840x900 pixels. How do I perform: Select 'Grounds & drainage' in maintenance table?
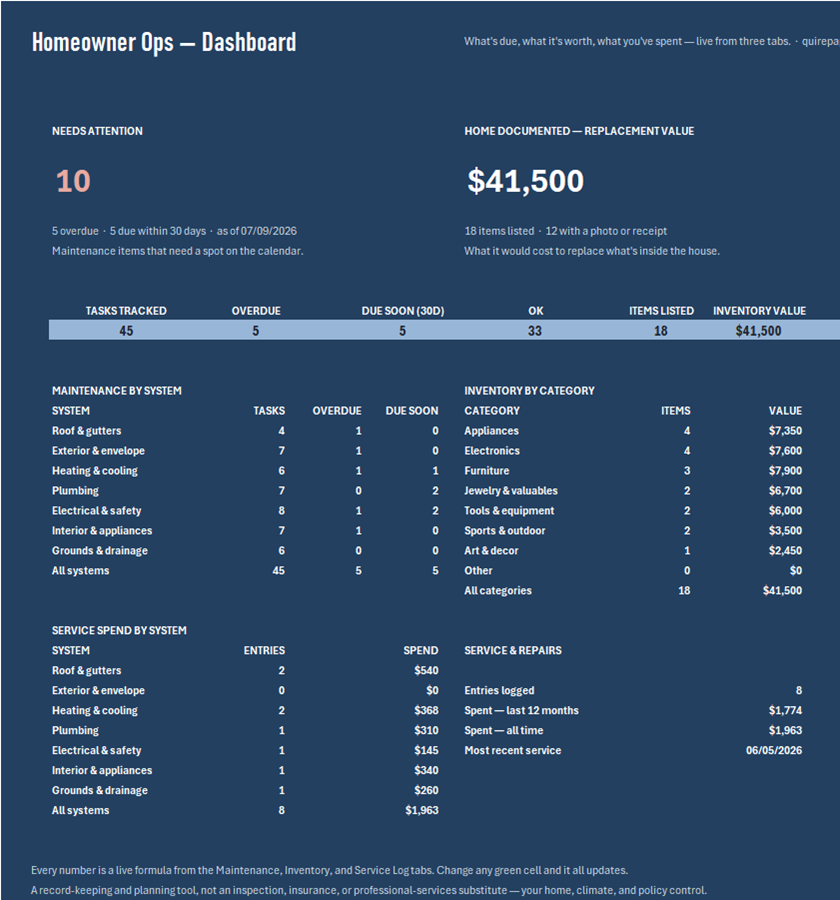(100, 550)
